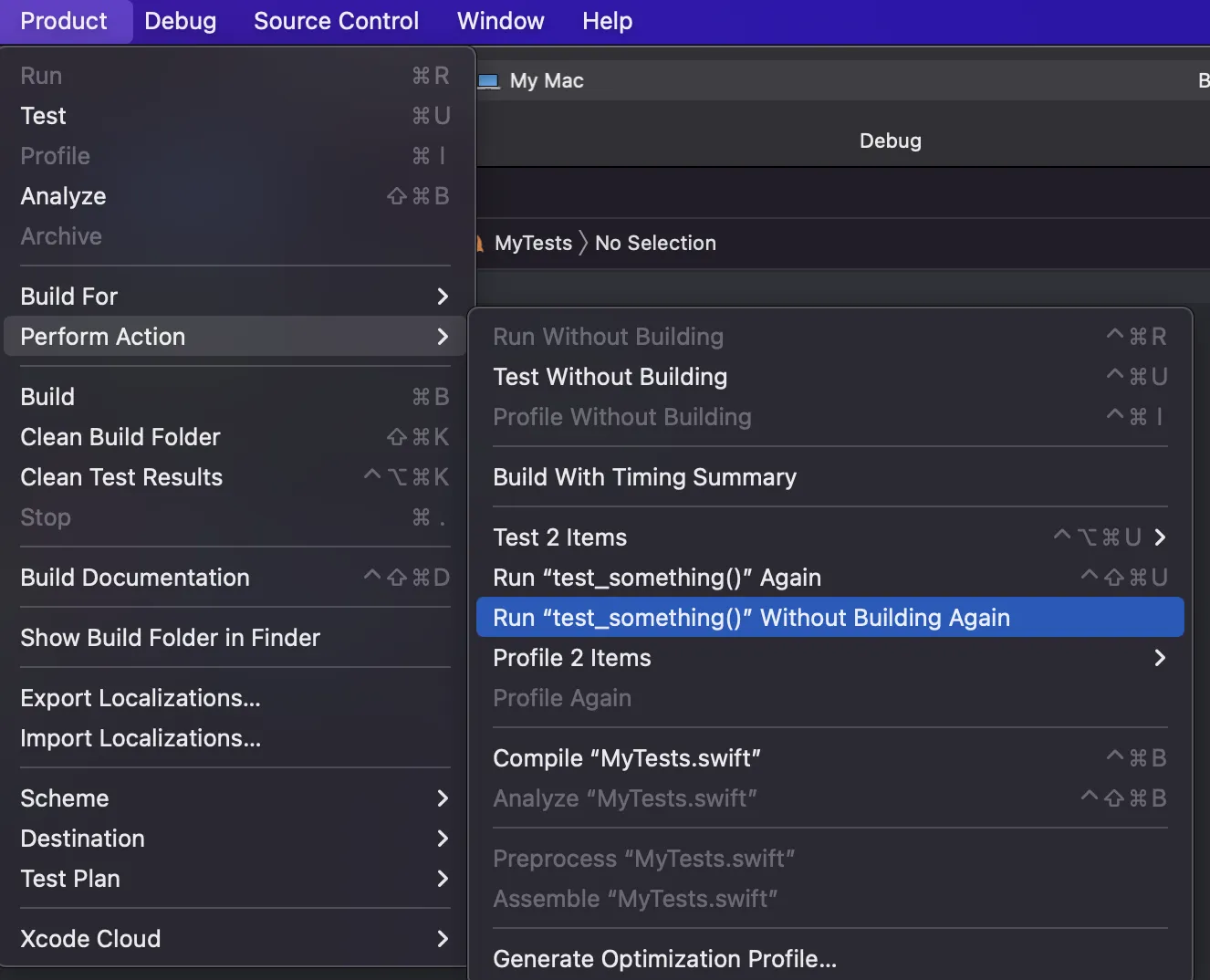Click the My Mac destination icon
Screen dimensions: 1210x980
pos(489,81)
